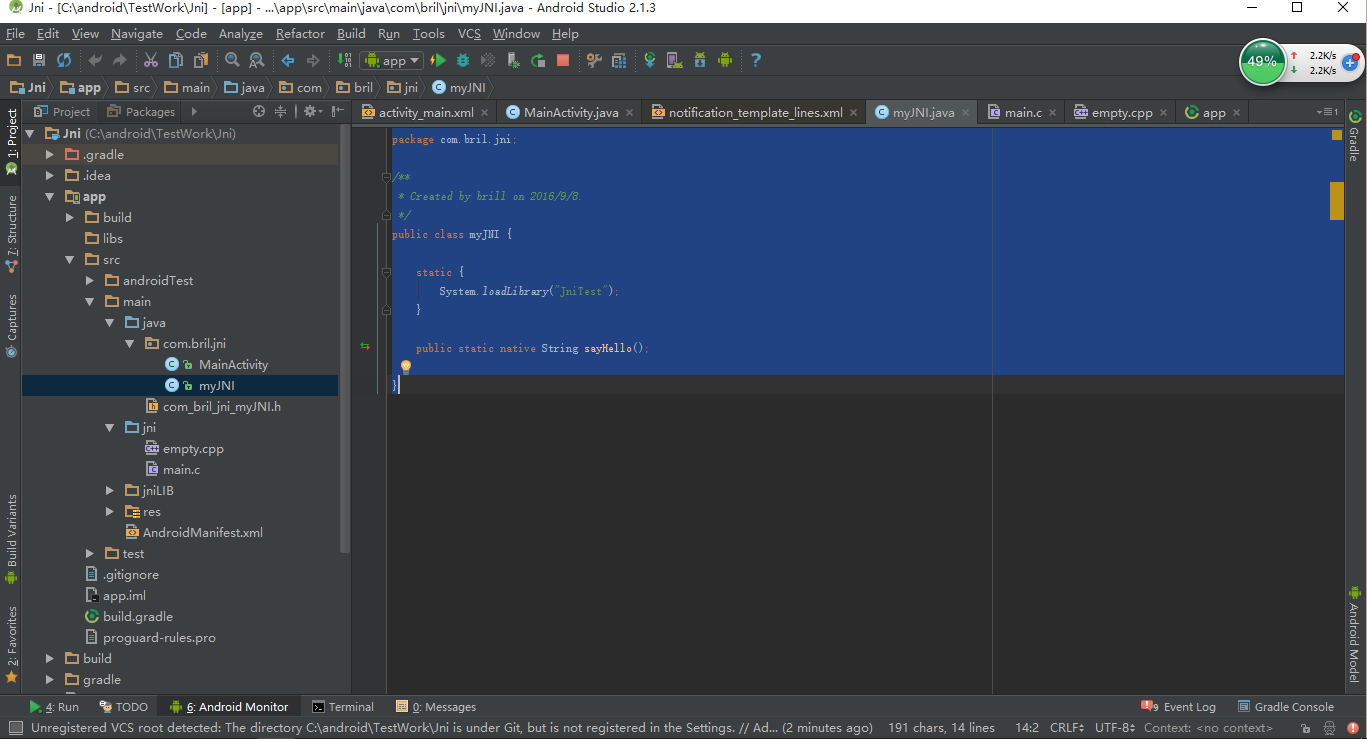This screenshot has width=1367, height=739.
Task: Collapse the com.bril.jni package
Action: [x=129, y=344]
